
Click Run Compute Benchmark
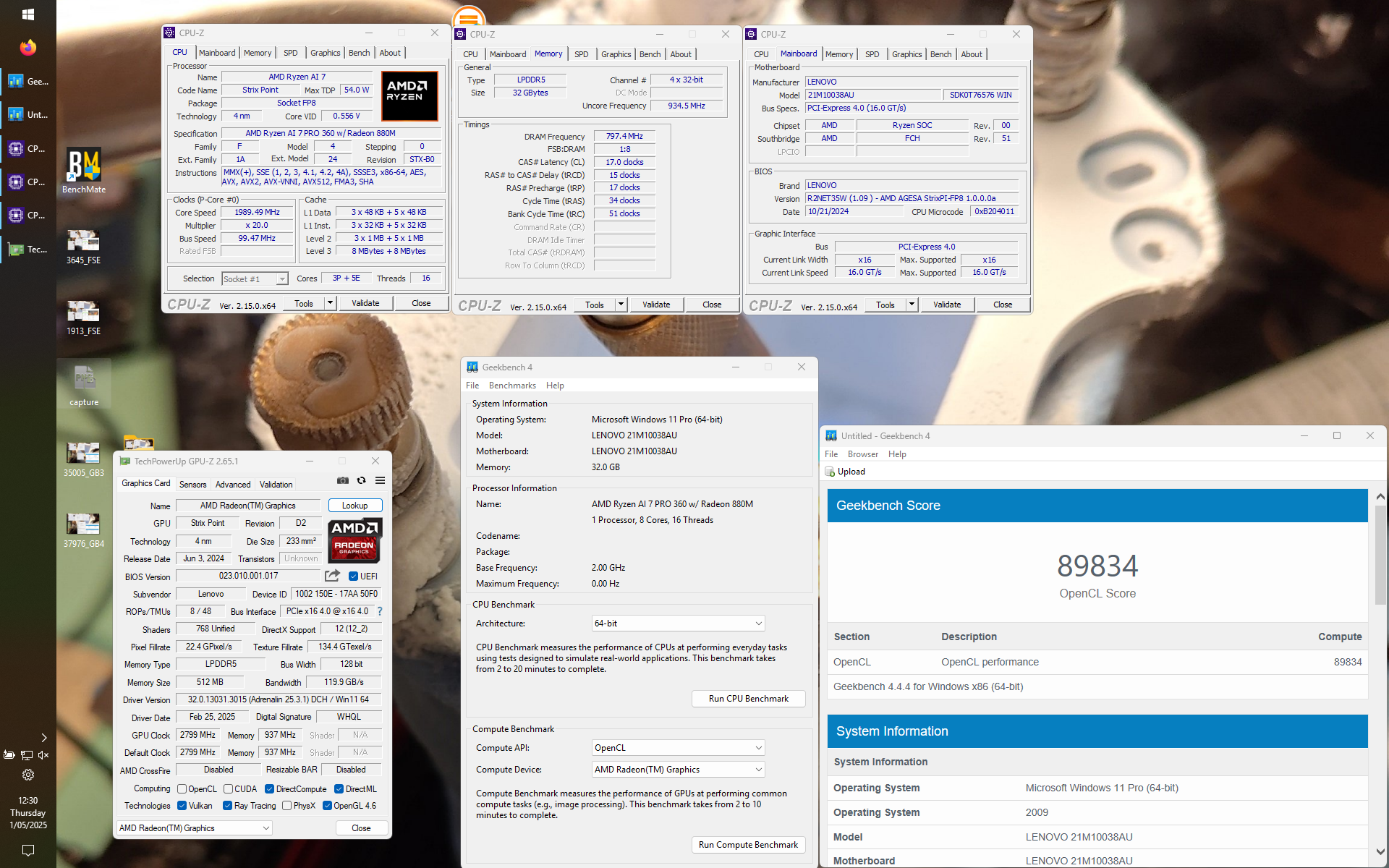[x=748, y=845]
